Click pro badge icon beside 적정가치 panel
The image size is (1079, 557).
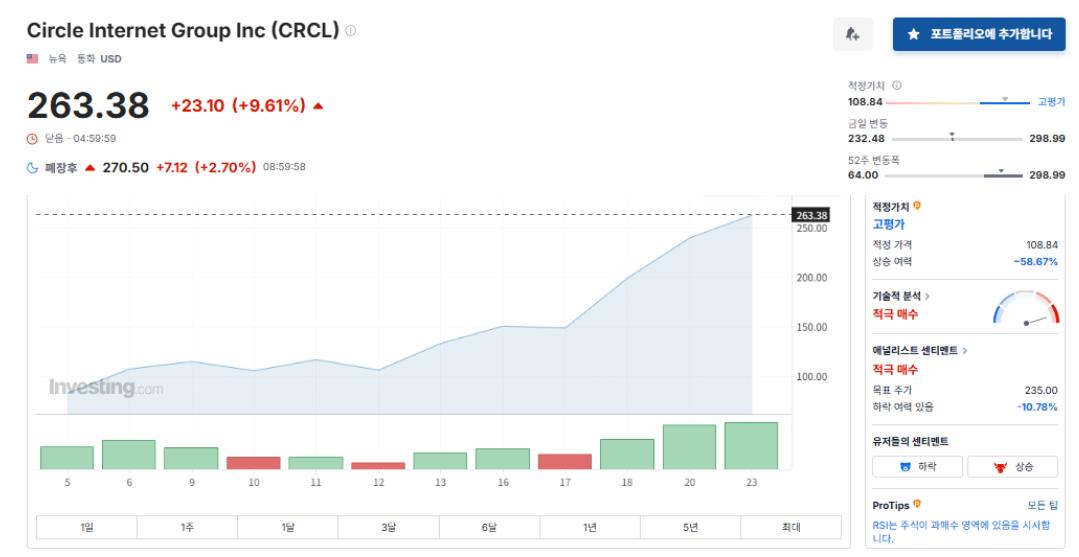(x=917, y=205)
